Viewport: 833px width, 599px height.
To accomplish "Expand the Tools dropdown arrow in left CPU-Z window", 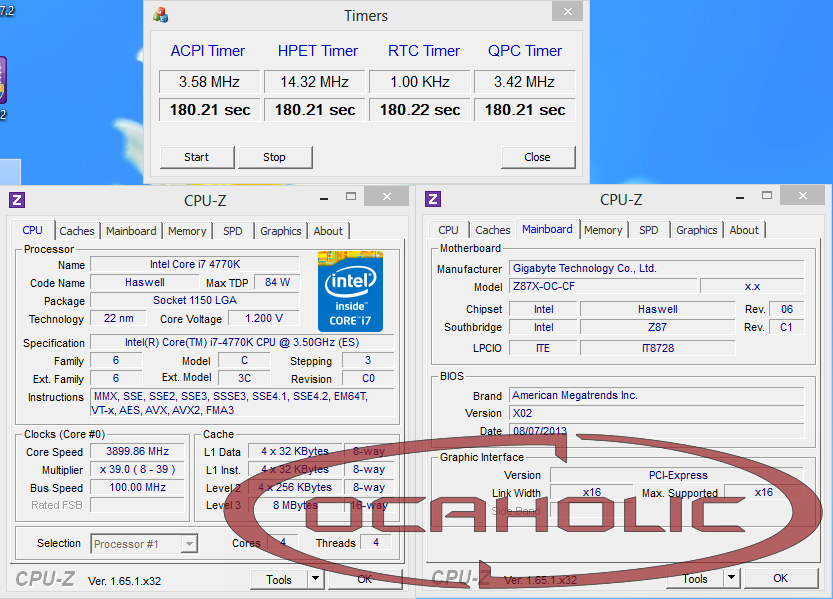I will 316,579.
